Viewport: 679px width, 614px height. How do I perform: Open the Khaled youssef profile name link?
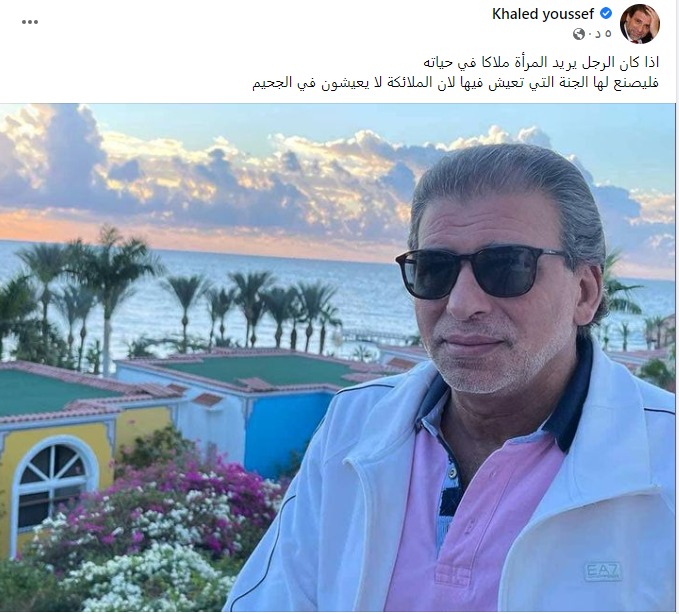[x=543, y=14]
